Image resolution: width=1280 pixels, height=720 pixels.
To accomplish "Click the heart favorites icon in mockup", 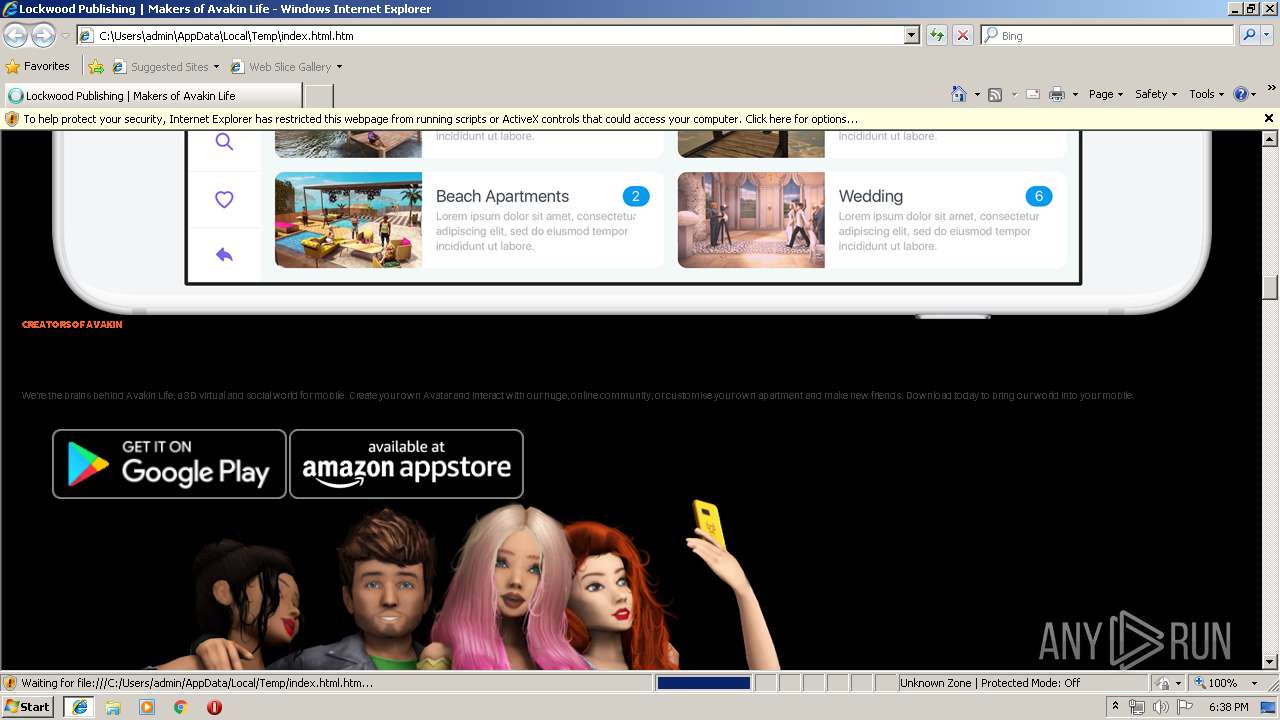I will [224, 199].
